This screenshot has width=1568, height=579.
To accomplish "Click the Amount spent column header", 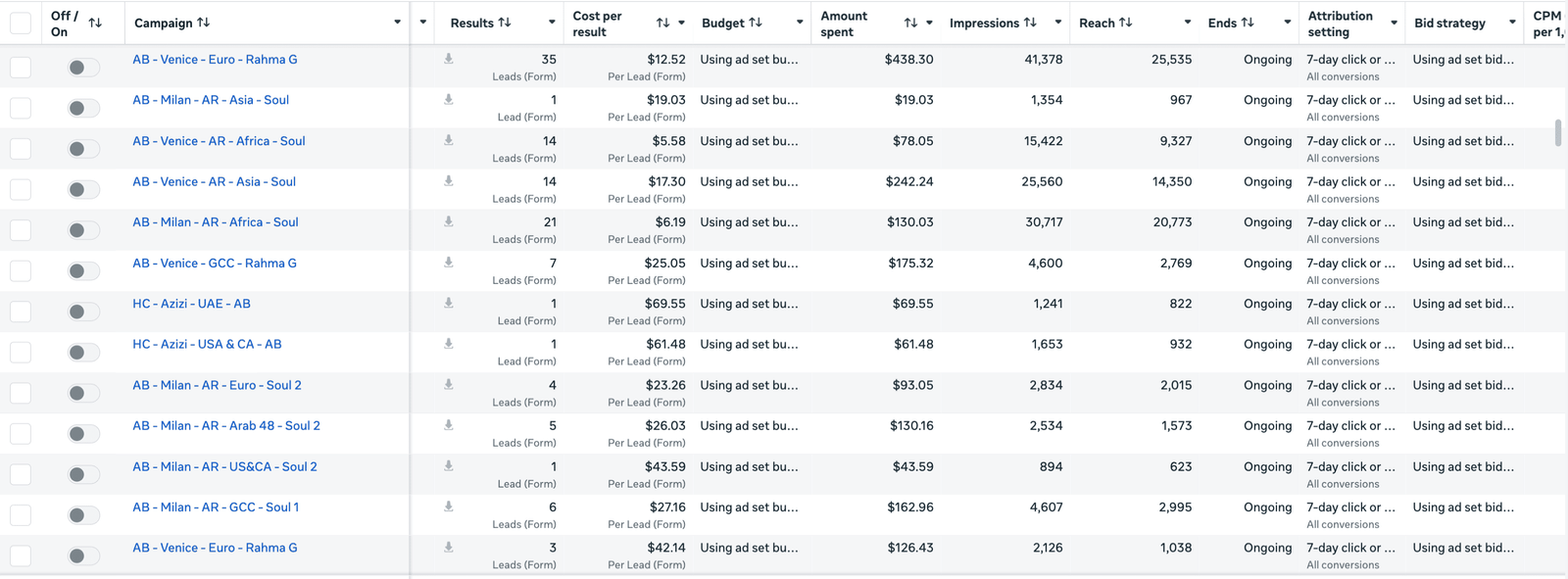I will click(x=844, y=24).
